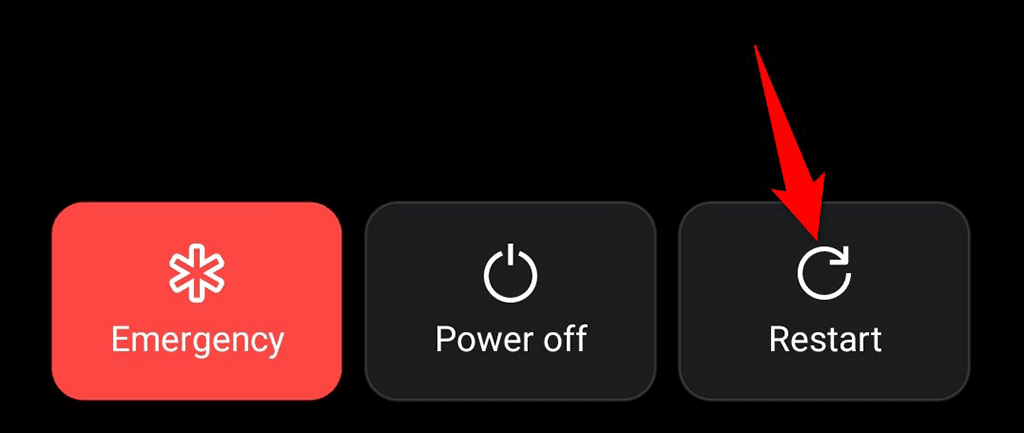This screenshot has height=433, width=1024.
Task: Click the Restart button
Action: [x=825, y=301]
